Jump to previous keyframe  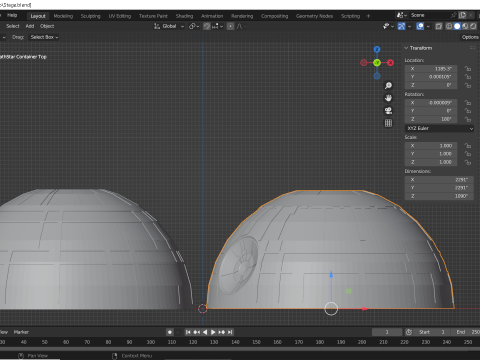tap(197, 332)
